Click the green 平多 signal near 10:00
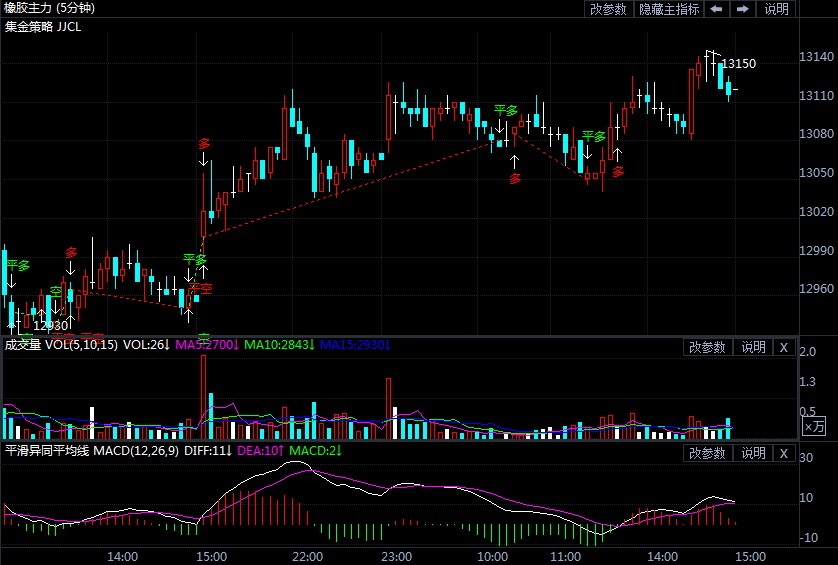Screen dimensions: 838x565 (x=506, y=110)
